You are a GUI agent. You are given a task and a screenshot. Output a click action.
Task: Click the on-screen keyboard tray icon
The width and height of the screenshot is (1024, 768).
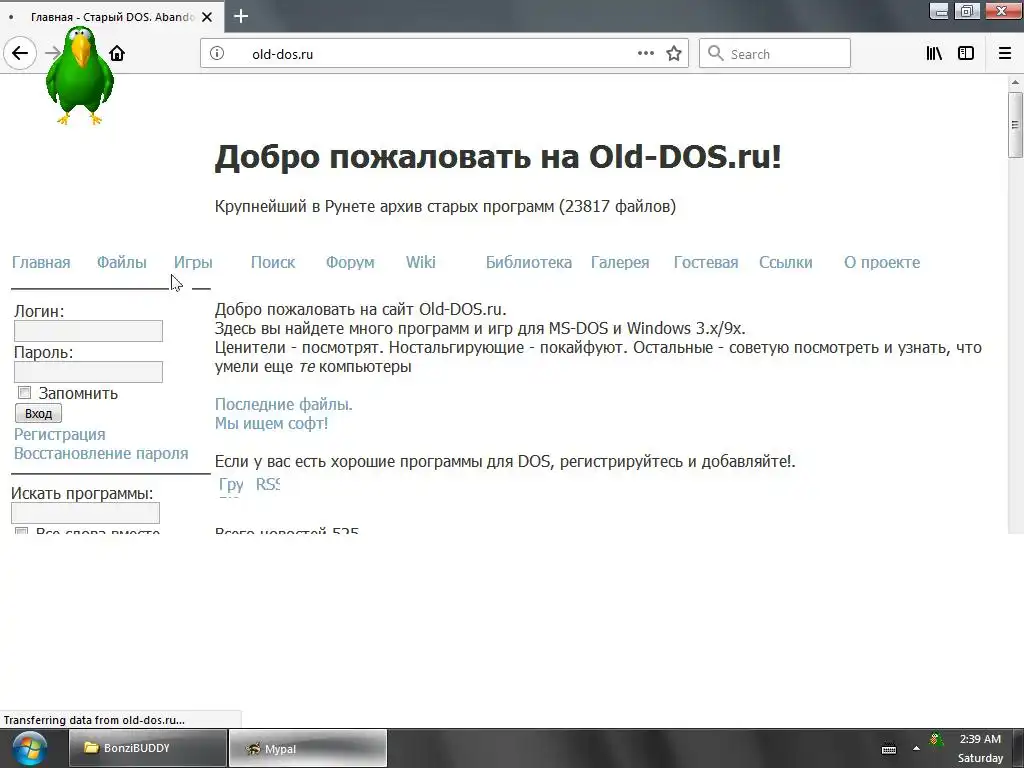889,748
